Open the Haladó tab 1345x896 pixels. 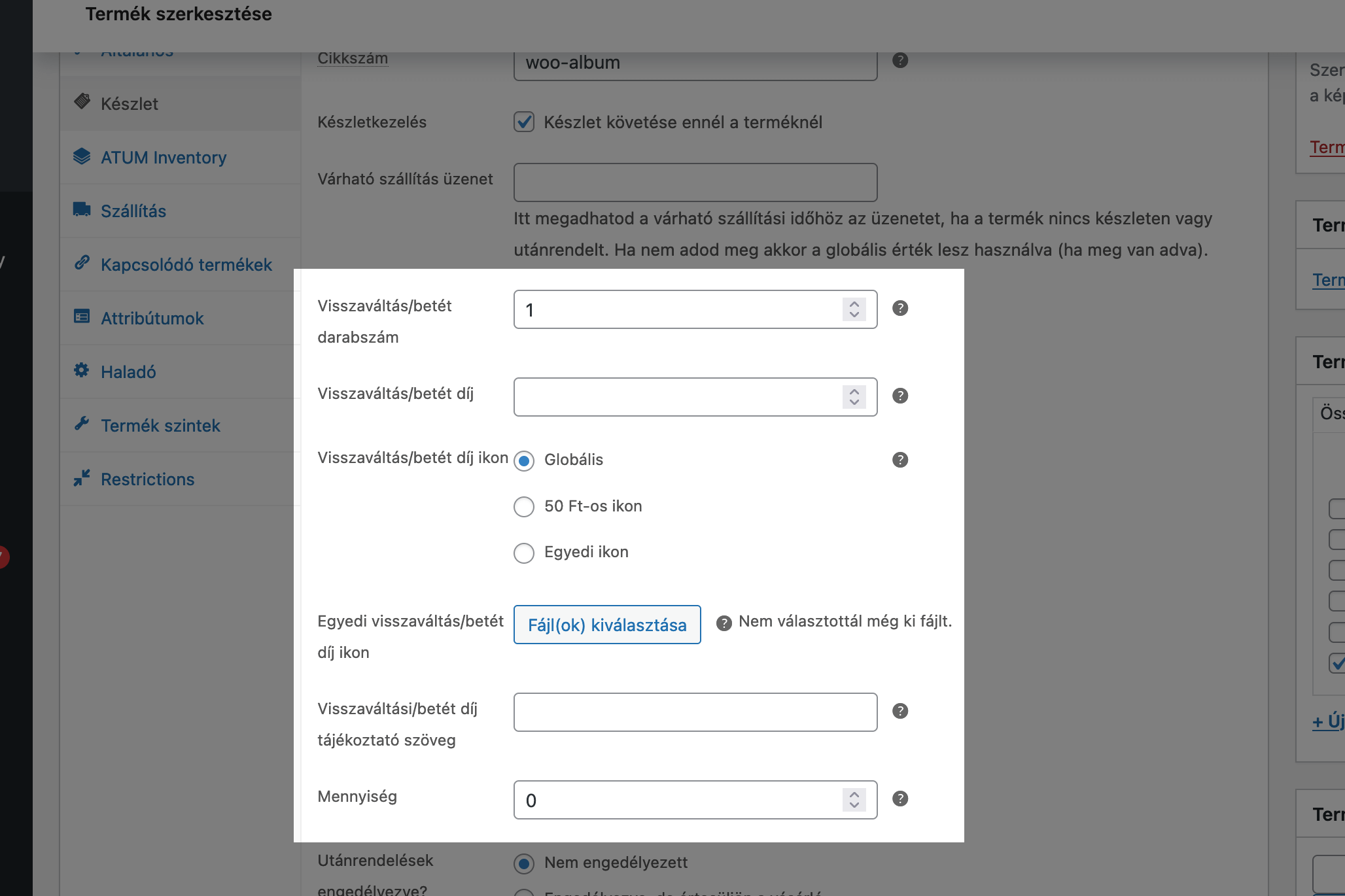[x=181, y=371]
